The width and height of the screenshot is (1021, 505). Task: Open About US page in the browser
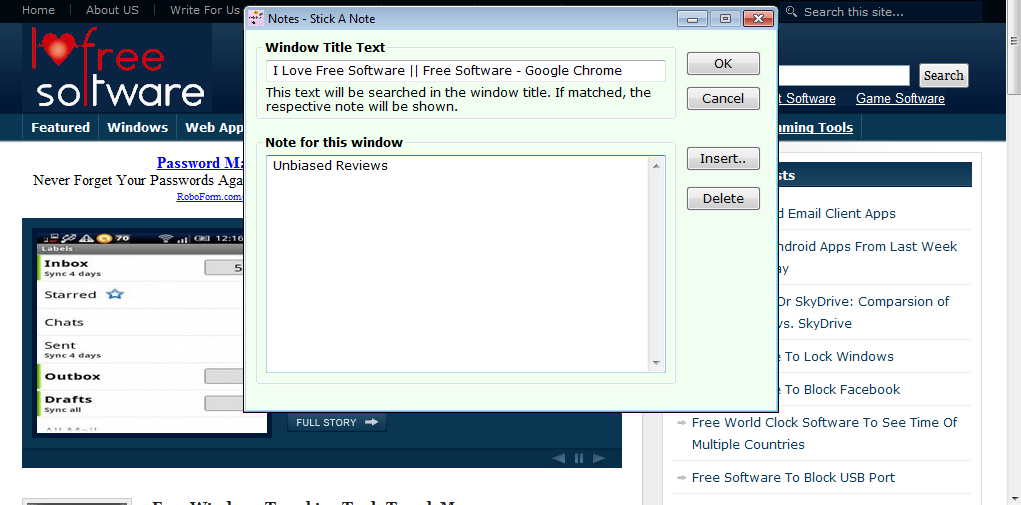point(112,10)
